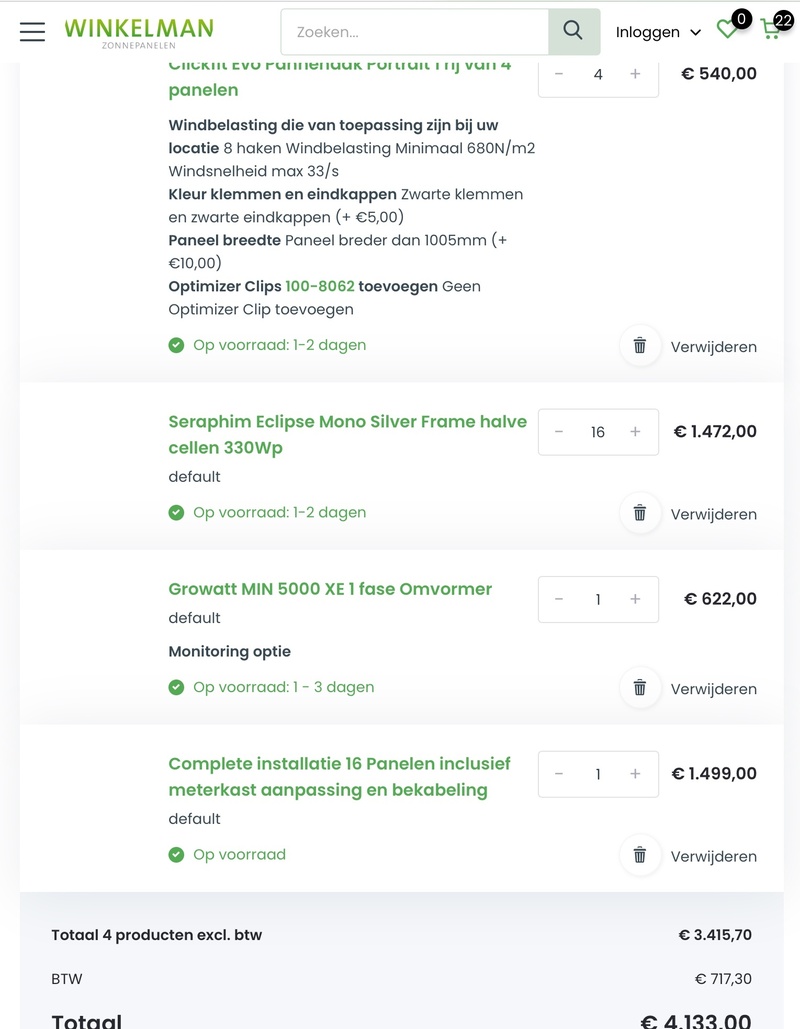Screen dimensions: 800x1029
Task: Focus the Zoeken search field
Action: 414,32
